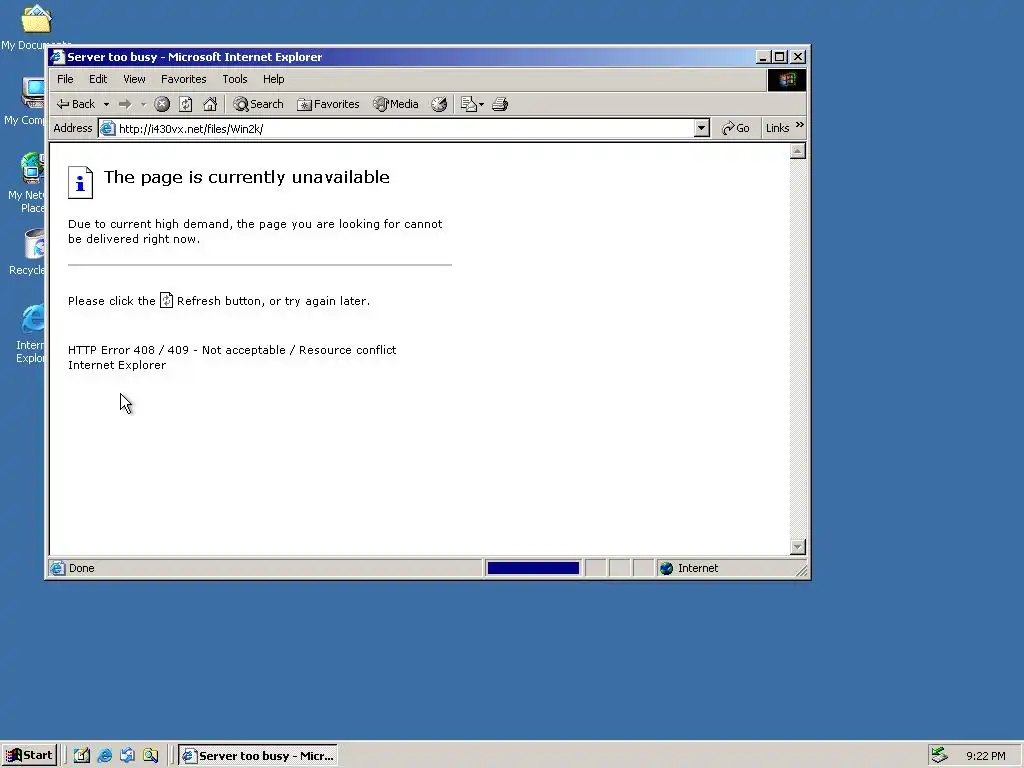Click the Go button
The image size is (1024, 768).
pos(735,128)
